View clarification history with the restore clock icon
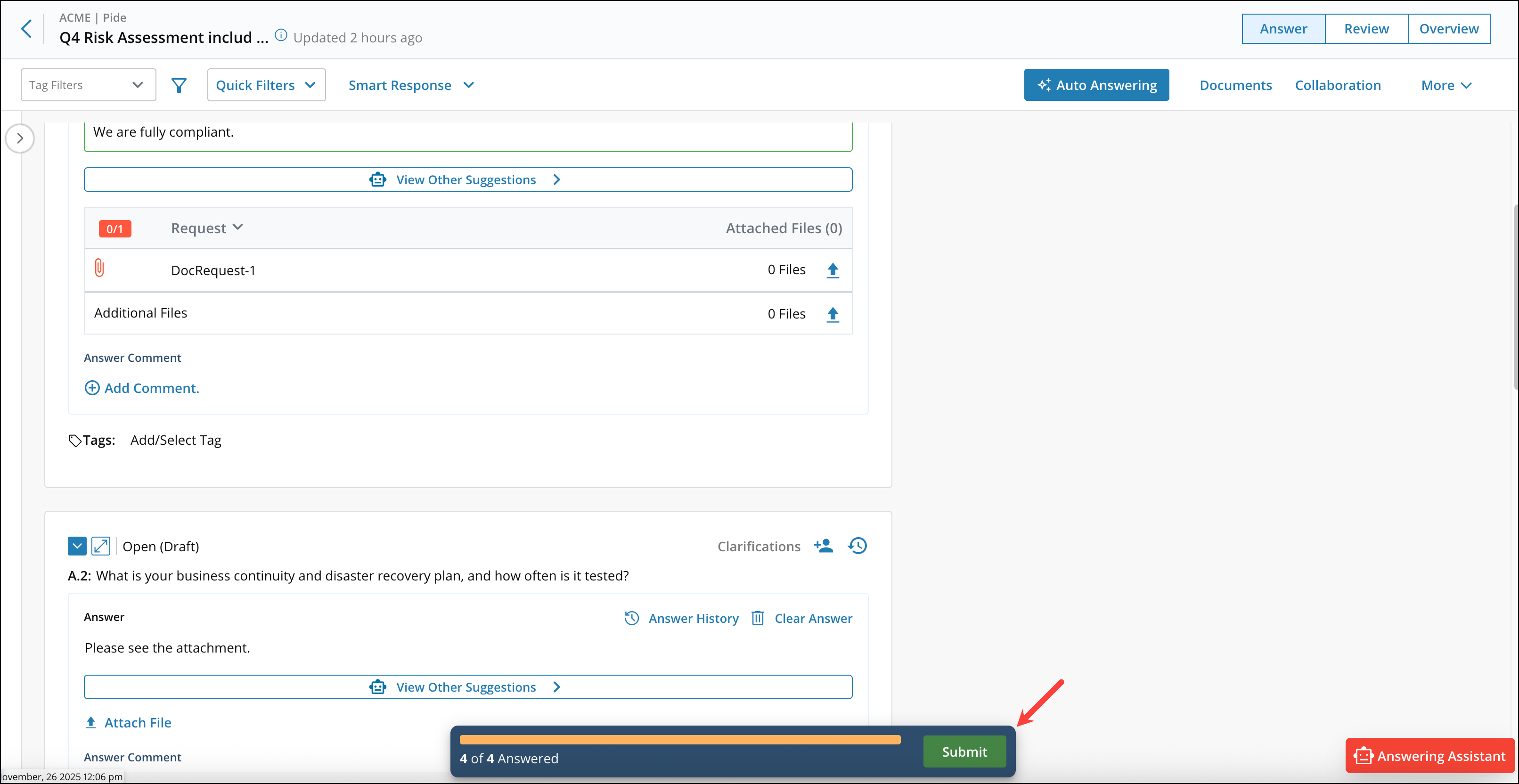Screen dimensions: 1519x784 click(x=857, y=546)
